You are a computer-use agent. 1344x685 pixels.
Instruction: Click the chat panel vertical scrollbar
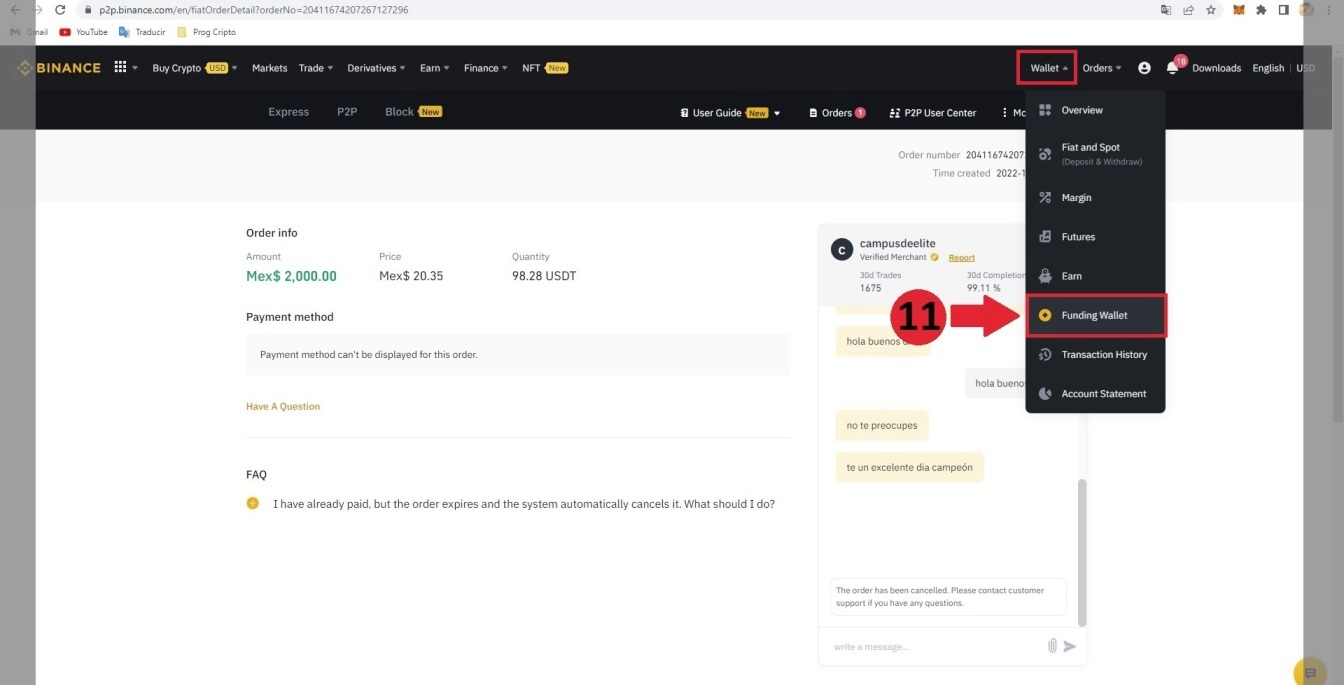[1082, 550]
